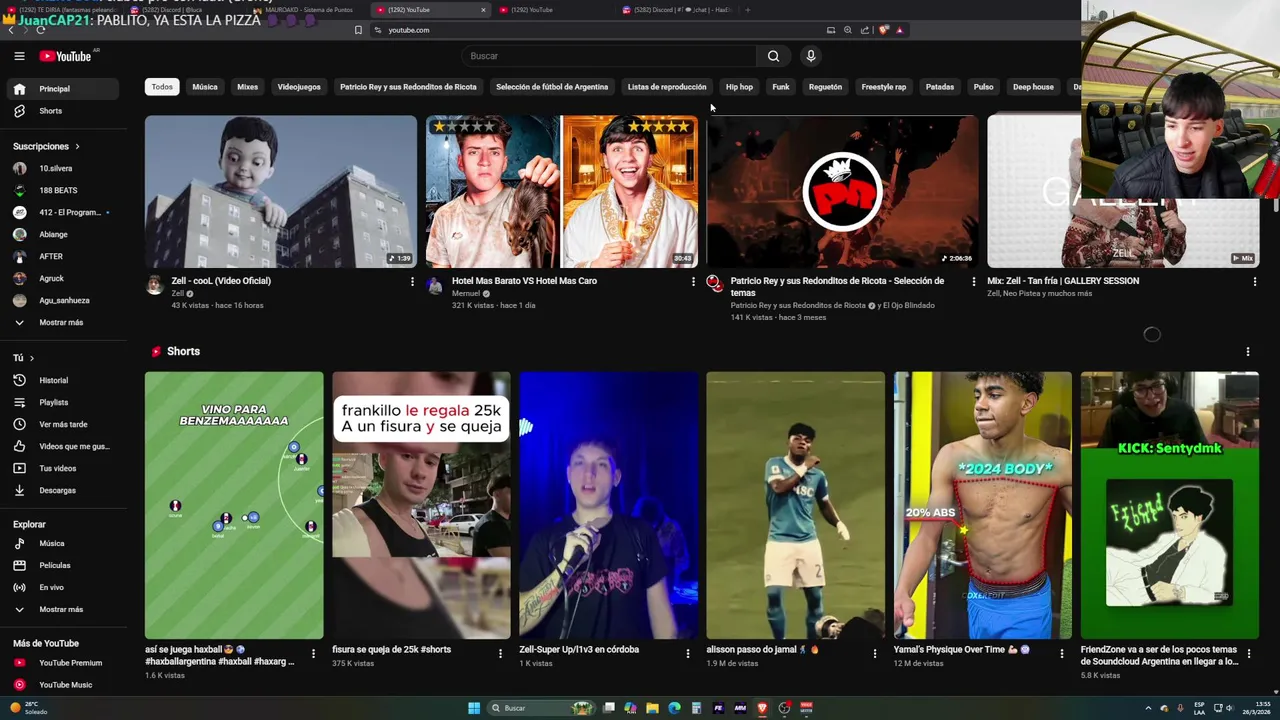This screenshot has height=720, width=1280.
Task: Open Zell - cooL (Video Oficial) title
Action: [x=221, y=281]
